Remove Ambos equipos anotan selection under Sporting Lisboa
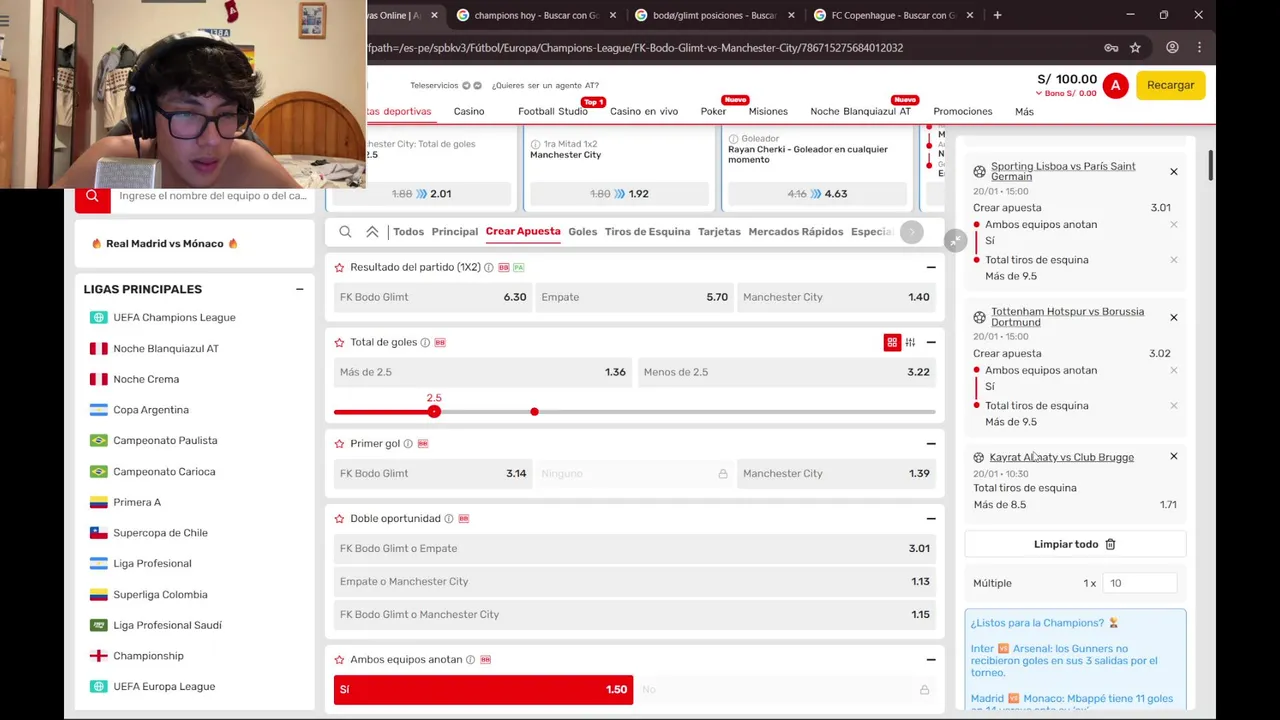The height and width of the screenshot is (720, 1280). 1174,225
